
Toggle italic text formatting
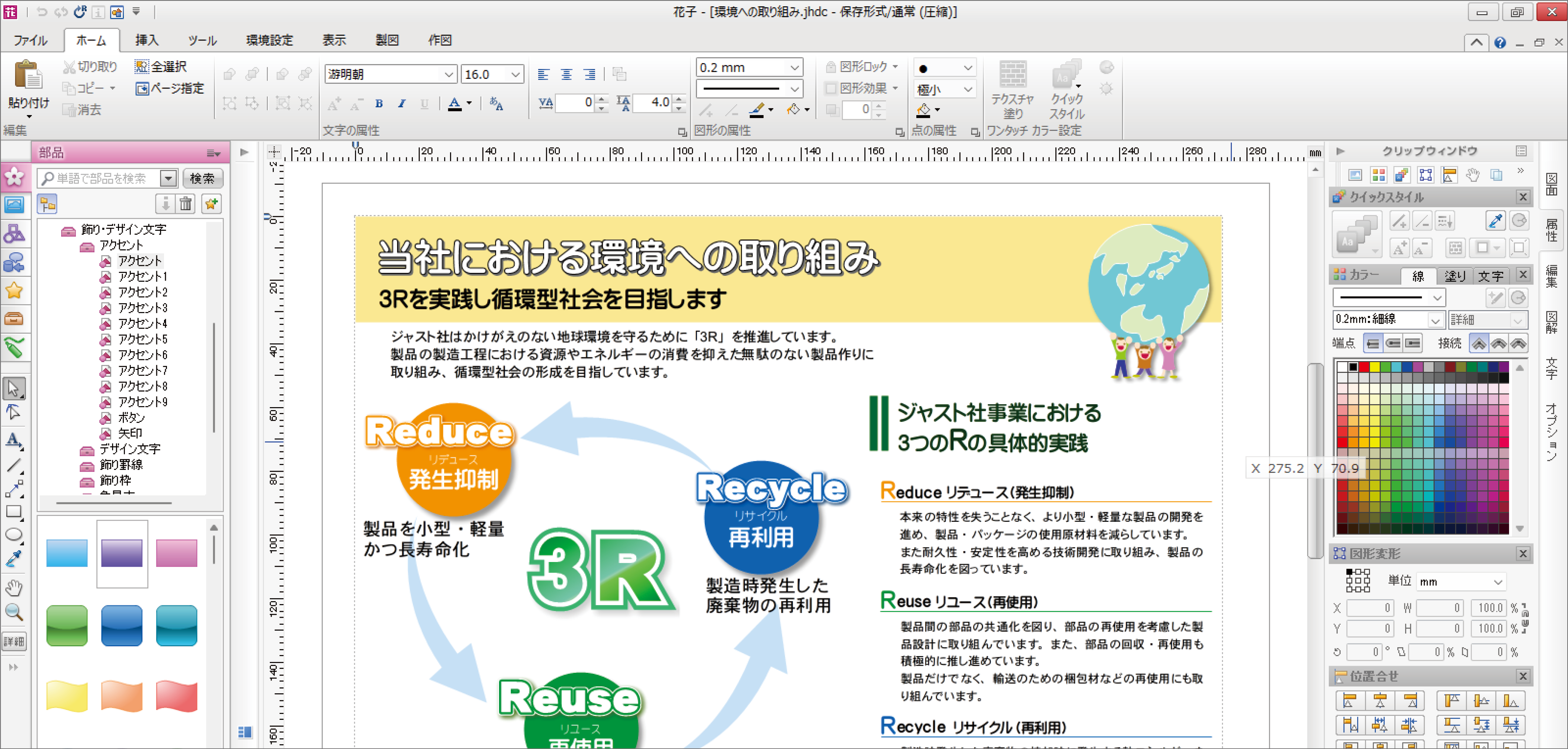point(402,104)
